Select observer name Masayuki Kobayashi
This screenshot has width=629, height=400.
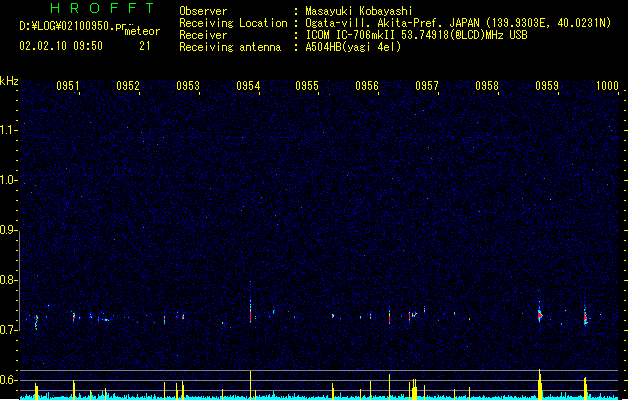(359, 11)
